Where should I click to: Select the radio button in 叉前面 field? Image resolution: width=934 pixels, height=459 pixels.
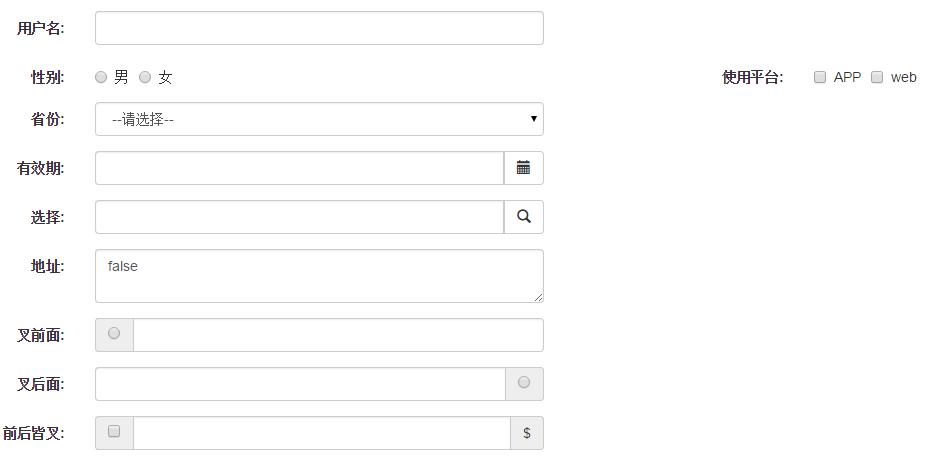tap(114, 333)
